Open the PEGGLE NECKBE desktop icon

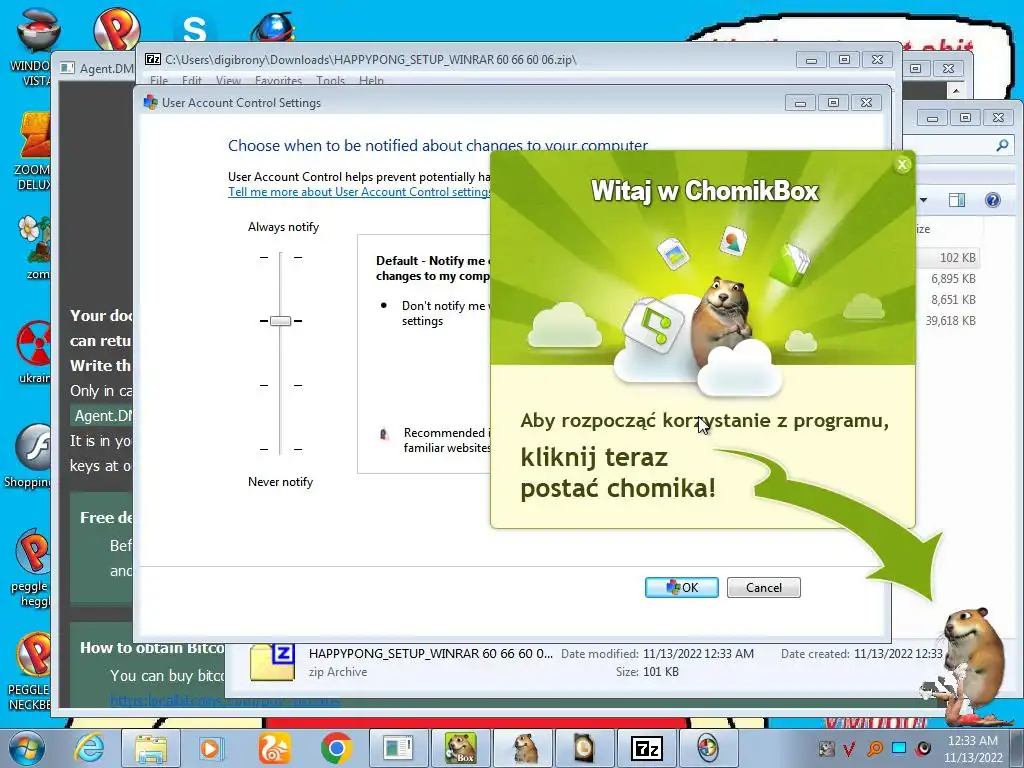tap(29, 671)
